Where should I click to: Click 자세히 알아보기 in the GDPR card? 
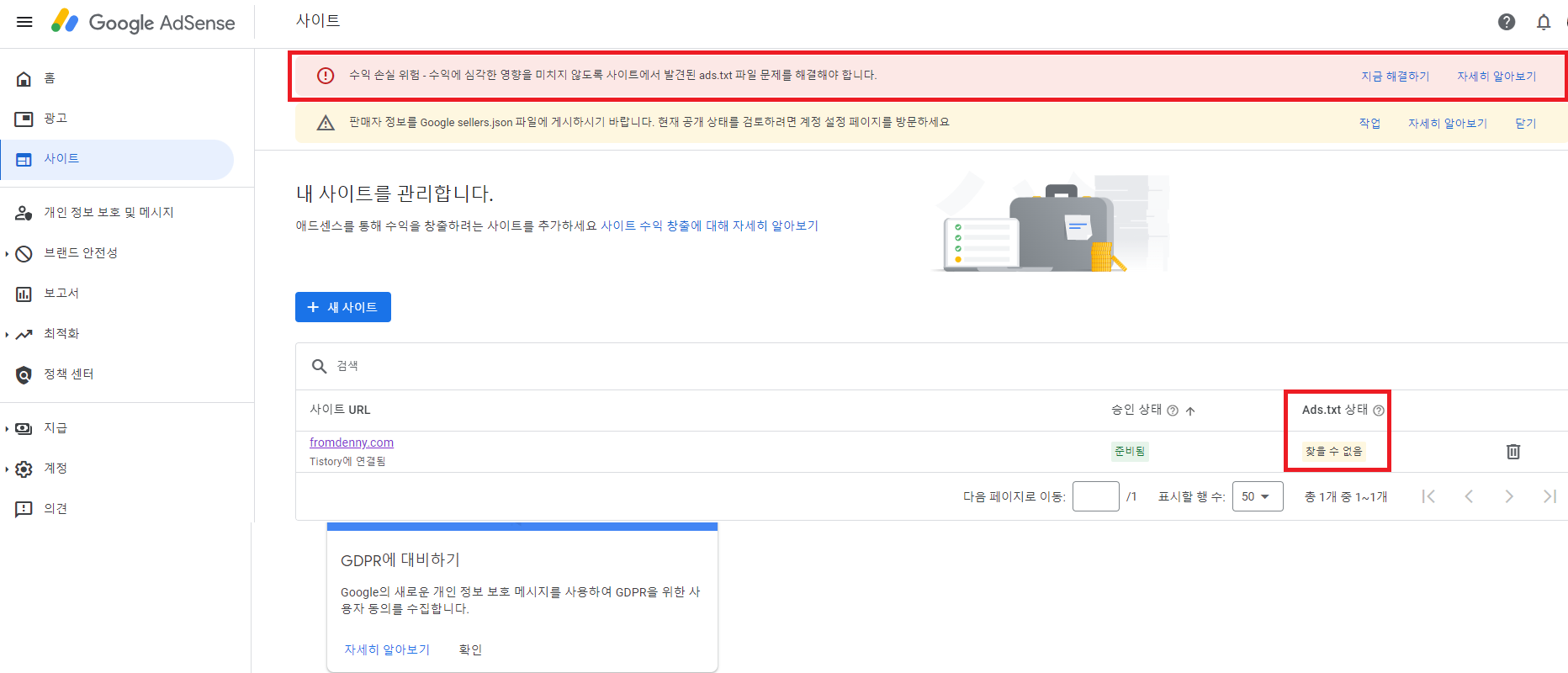click(387, 649)
